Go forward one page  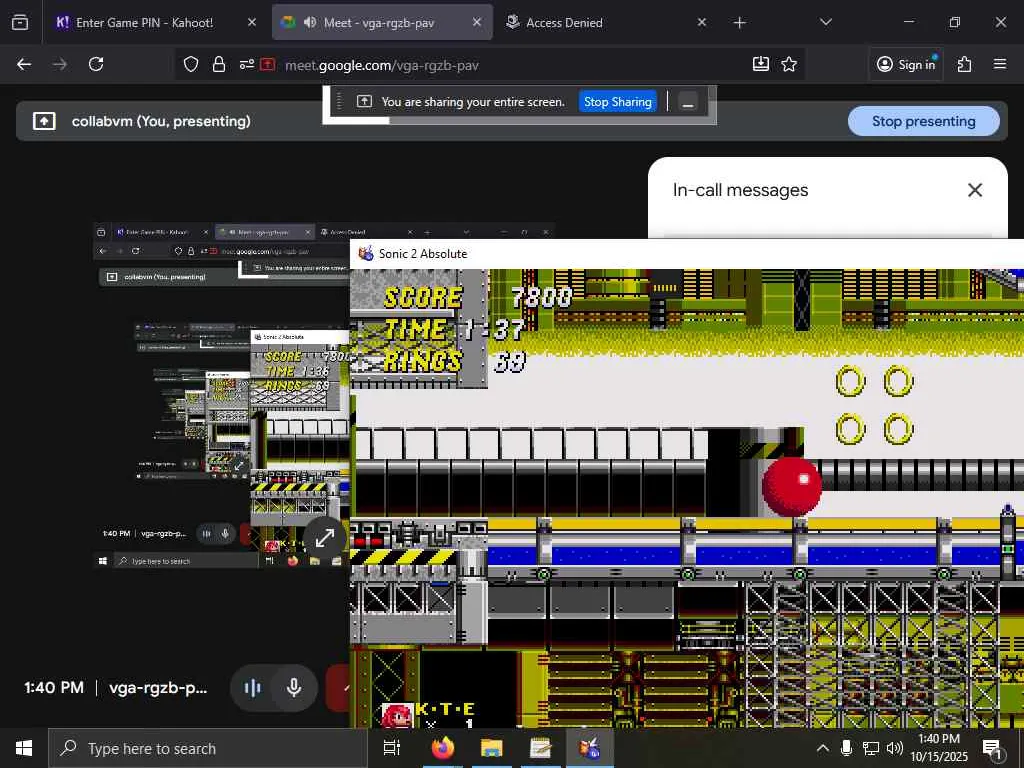(60, 64)
